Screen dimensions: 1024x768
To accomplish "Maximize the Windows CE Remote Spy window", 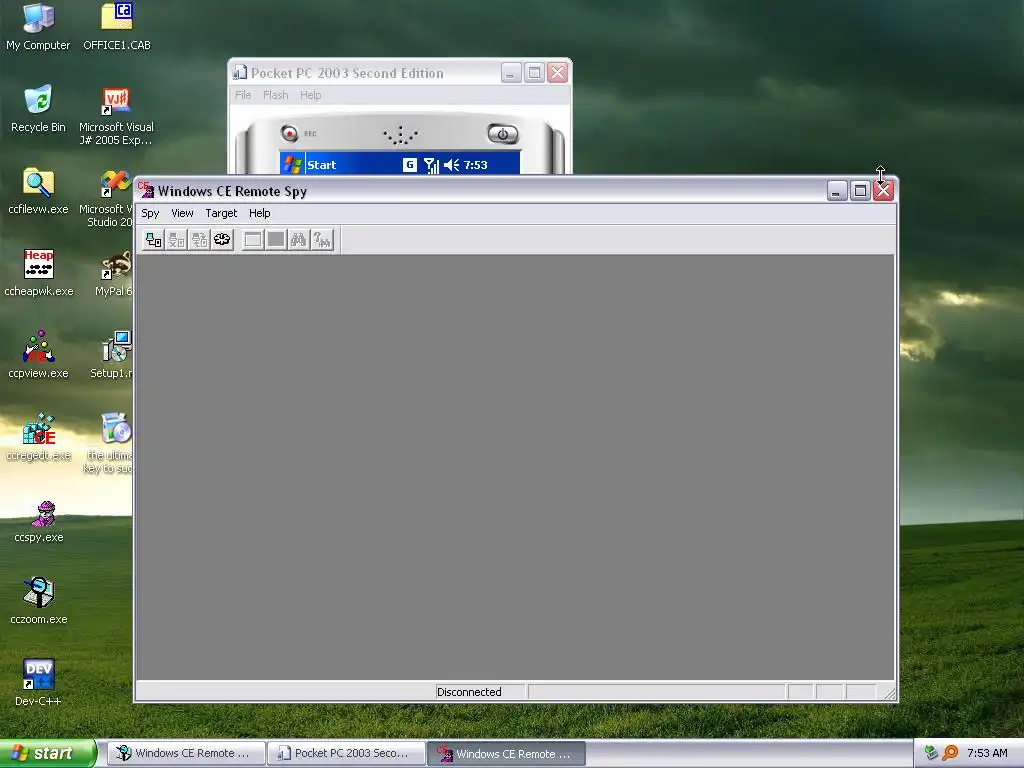I will [861, 191].
